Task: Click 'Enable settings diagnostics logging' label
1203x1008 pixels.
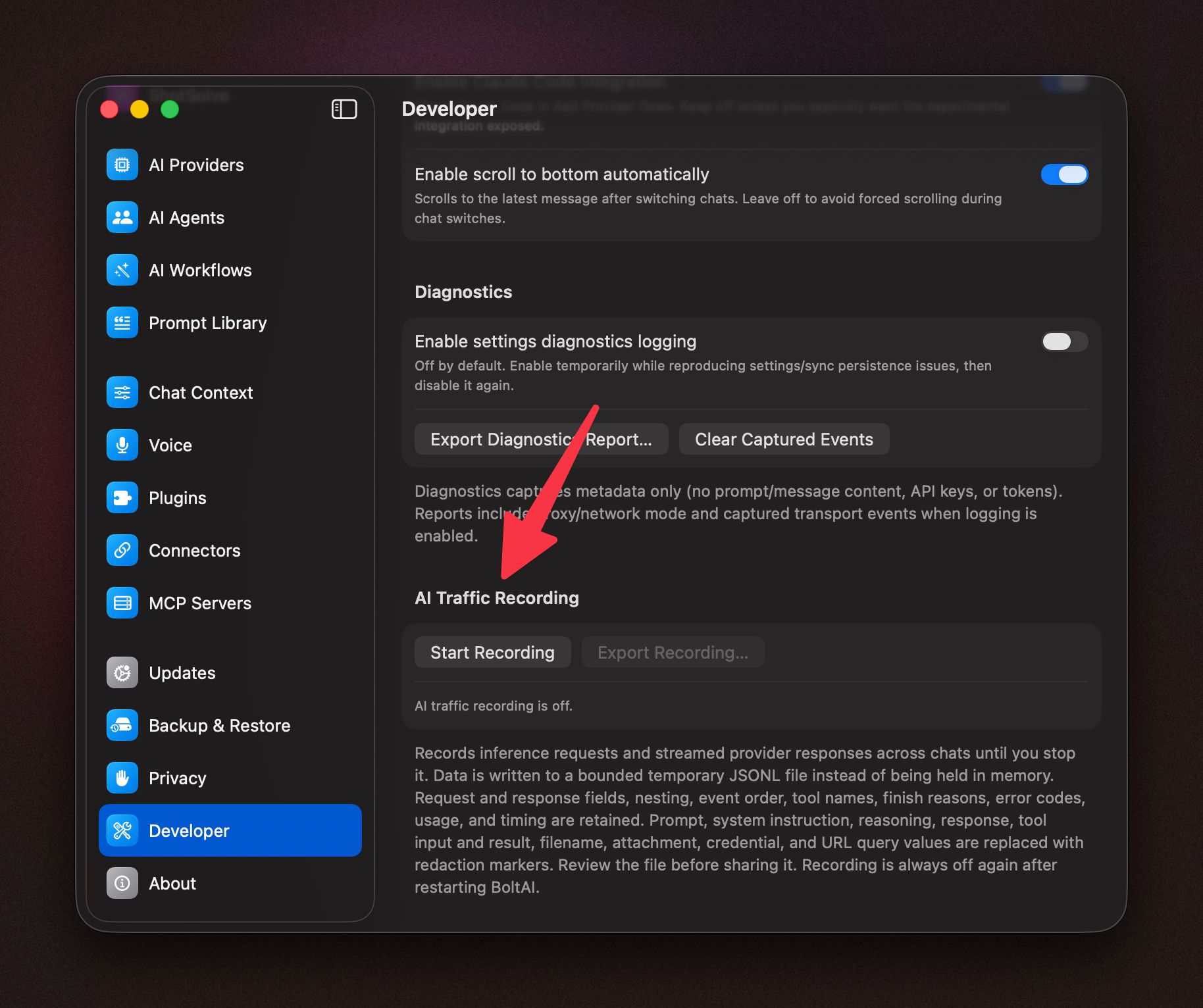Action: [555, 341]
